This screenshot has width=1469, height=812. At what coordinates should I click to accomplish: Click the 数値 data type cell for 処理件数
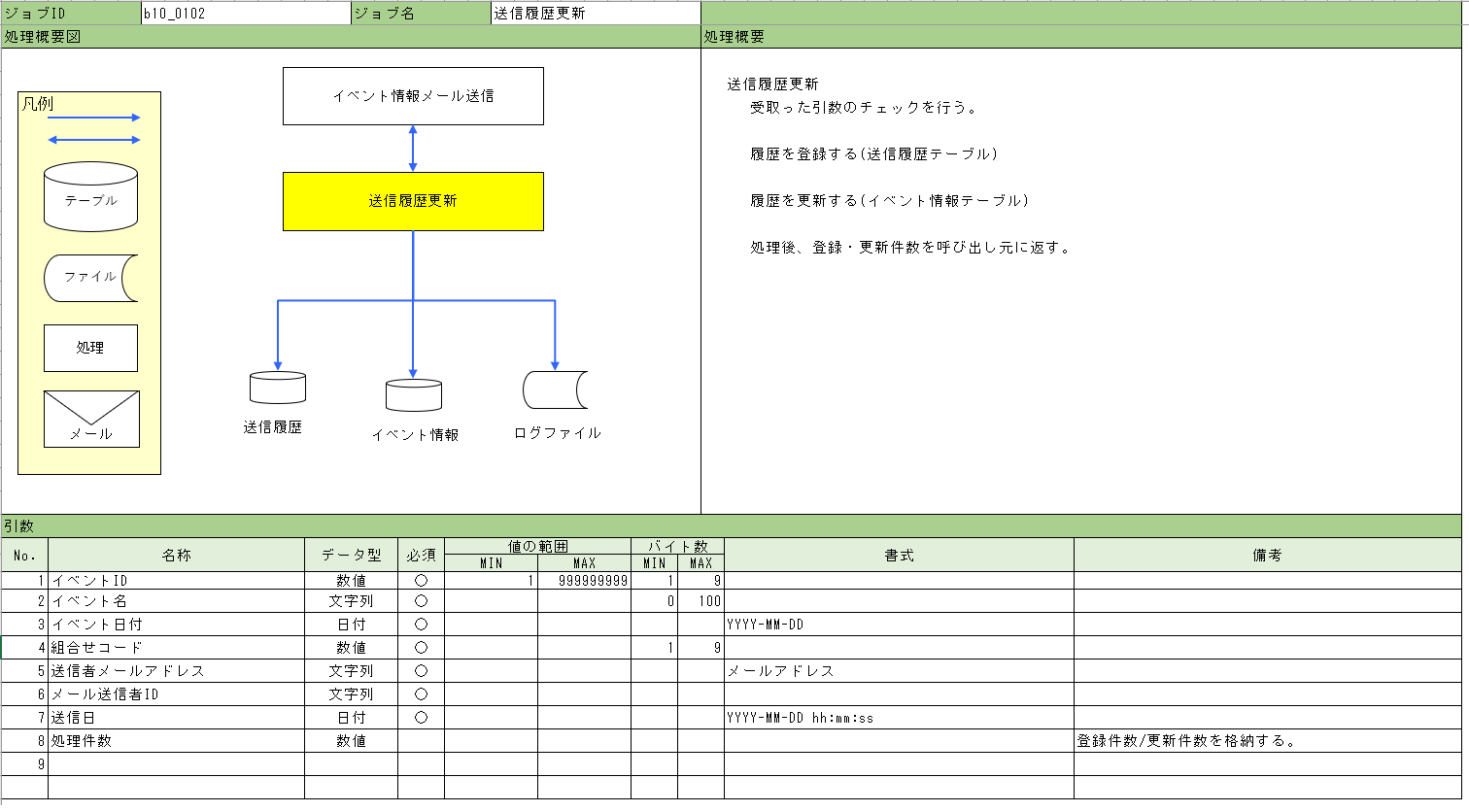tap(352, 741)
